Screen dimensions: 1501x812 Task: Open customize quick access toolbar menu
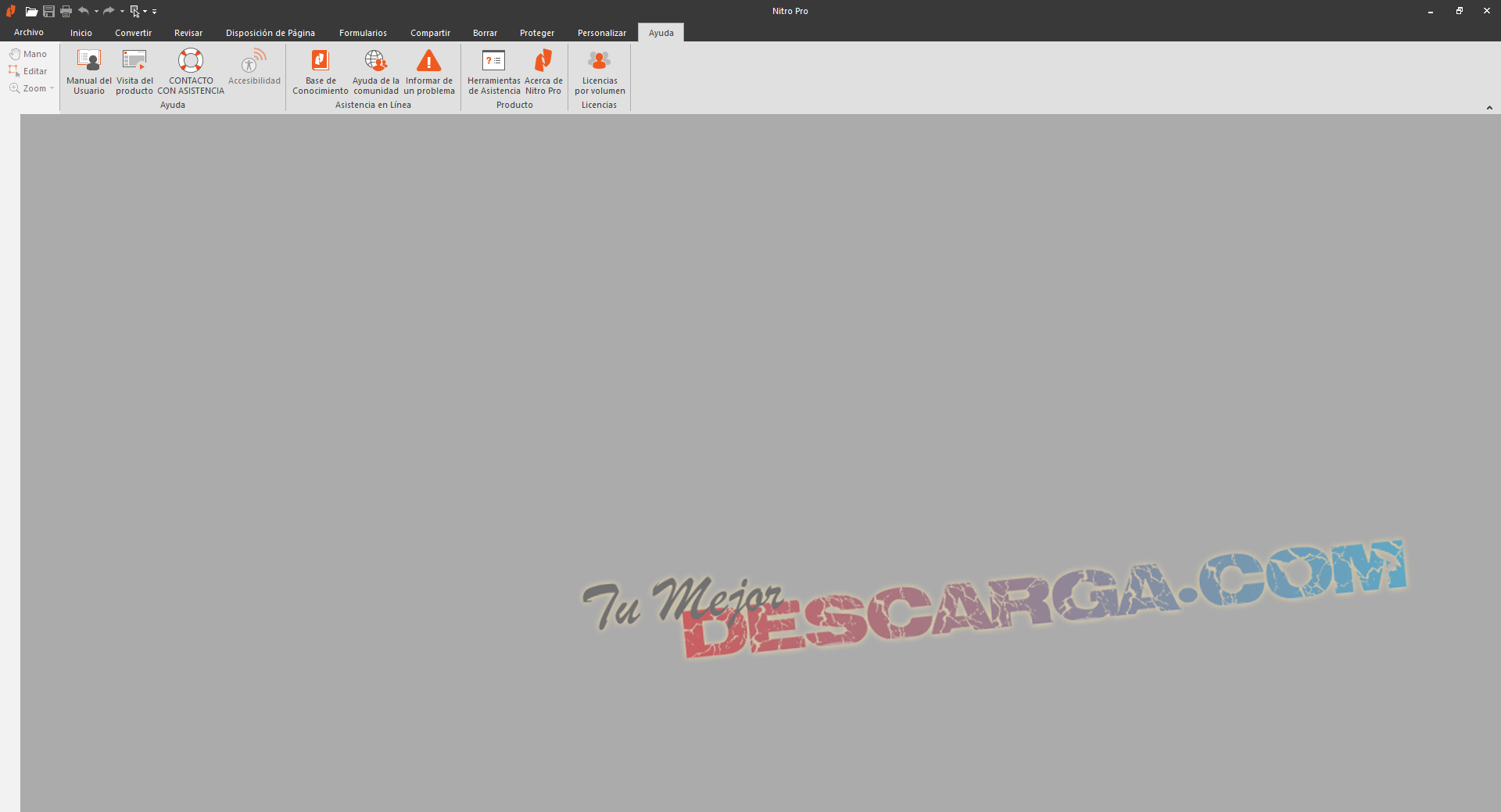pos(154,11)
